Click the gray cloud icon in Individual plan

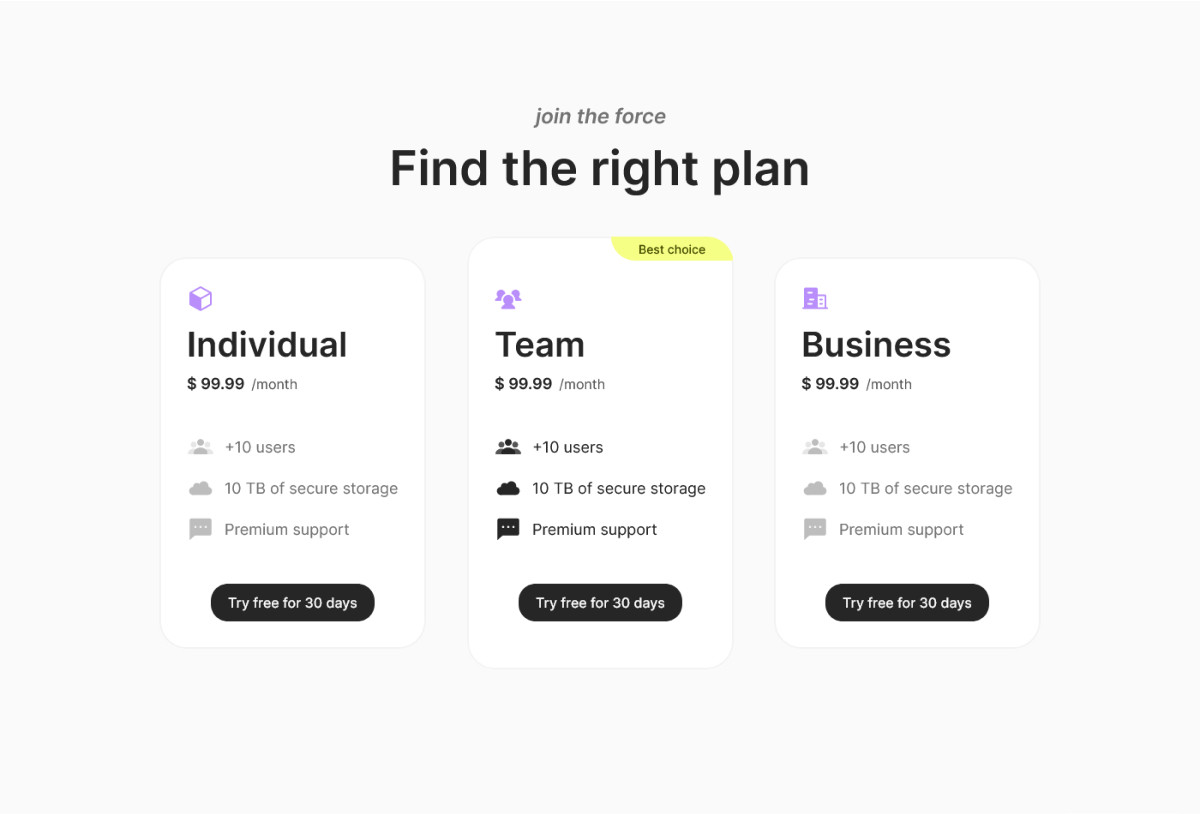[x=200, y=488]
